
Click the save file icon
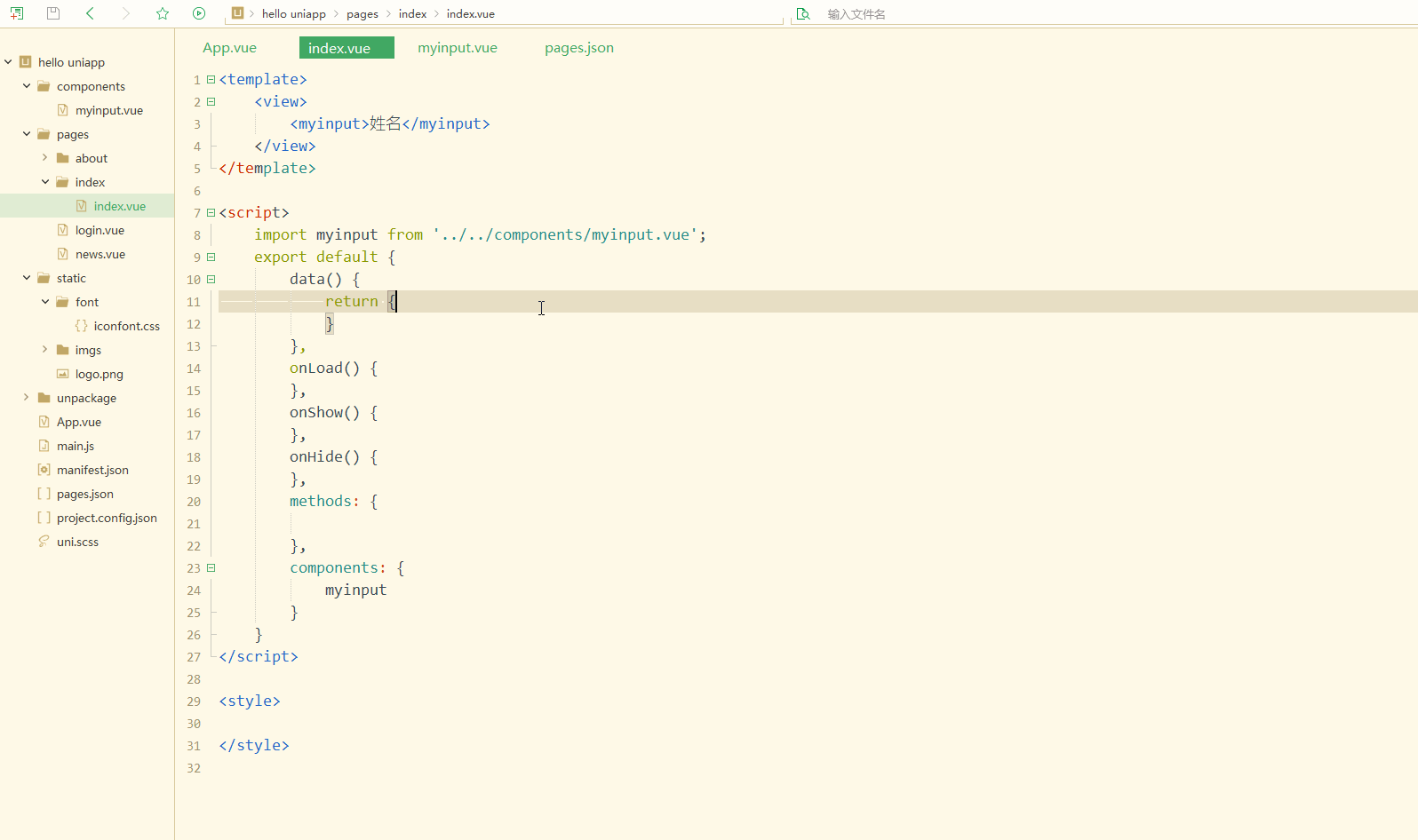coord(53,13)
